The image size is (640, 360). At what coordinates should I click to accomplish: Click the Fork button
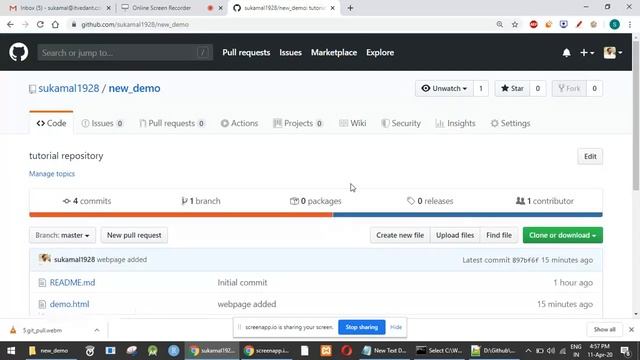[569, 89]
